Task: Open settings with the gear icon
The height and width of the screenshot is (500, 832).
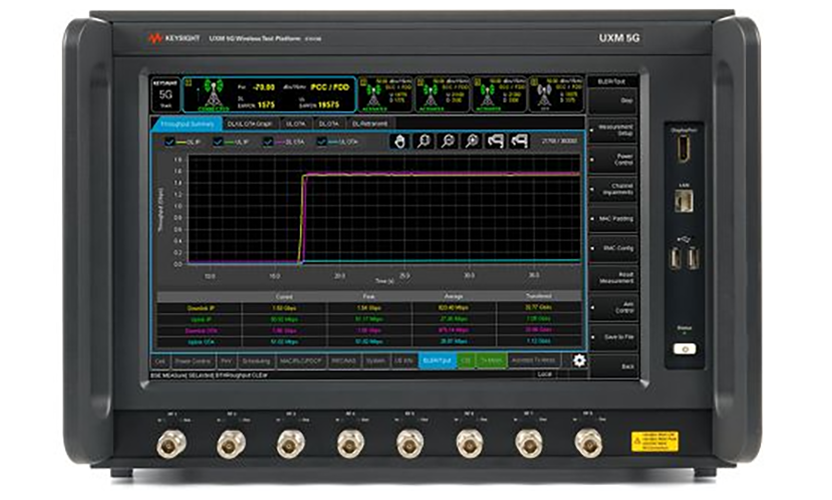Action: pyautogui.click(x=579, y=360)
